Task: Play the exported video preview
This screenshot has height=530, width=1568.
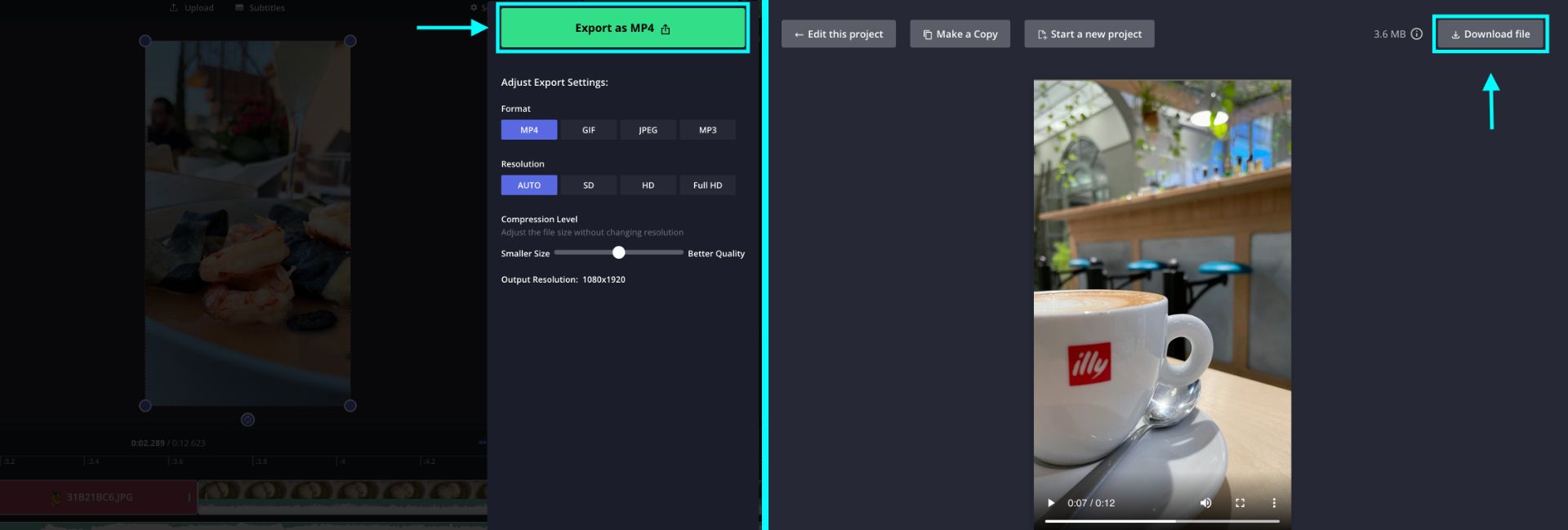Action: [1051, 503]
